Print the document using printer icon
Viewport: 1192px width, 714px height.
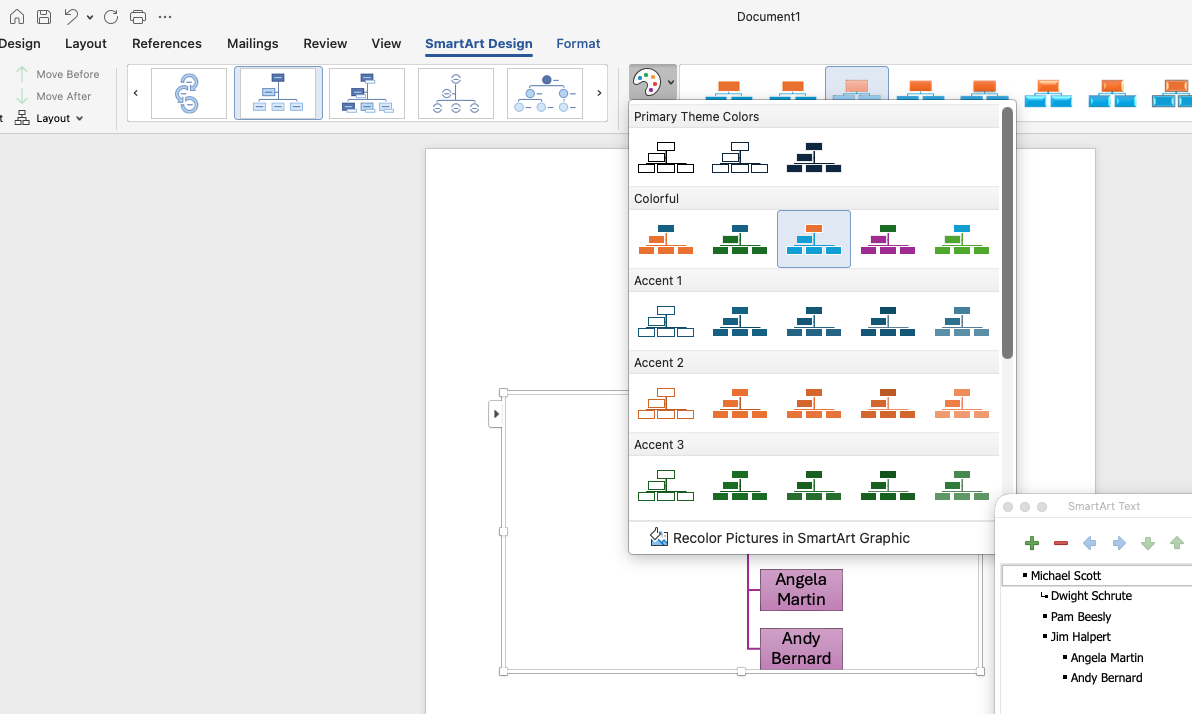pos(138,16)
